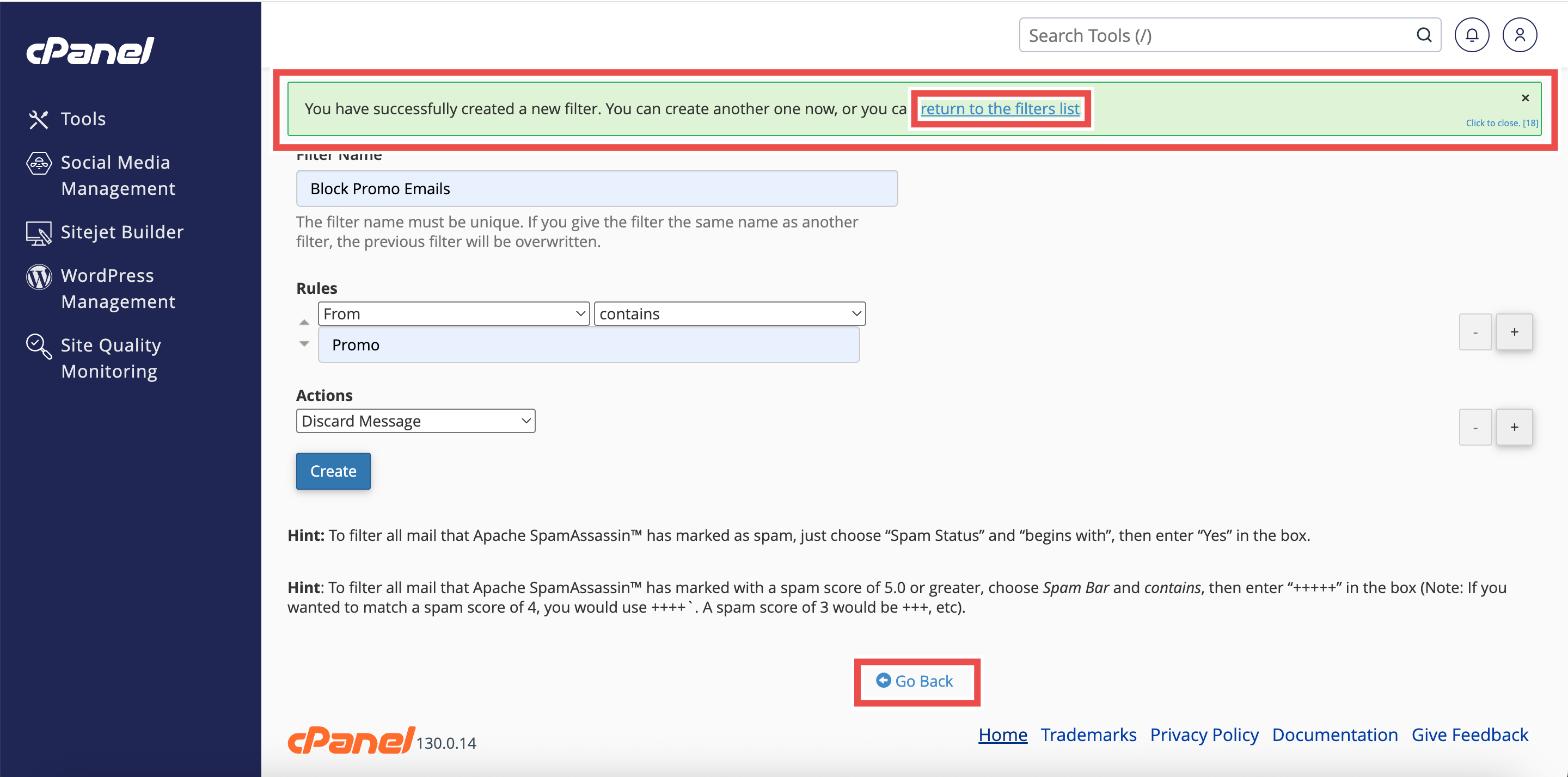Open Social Media Management in sidebar

115,175
